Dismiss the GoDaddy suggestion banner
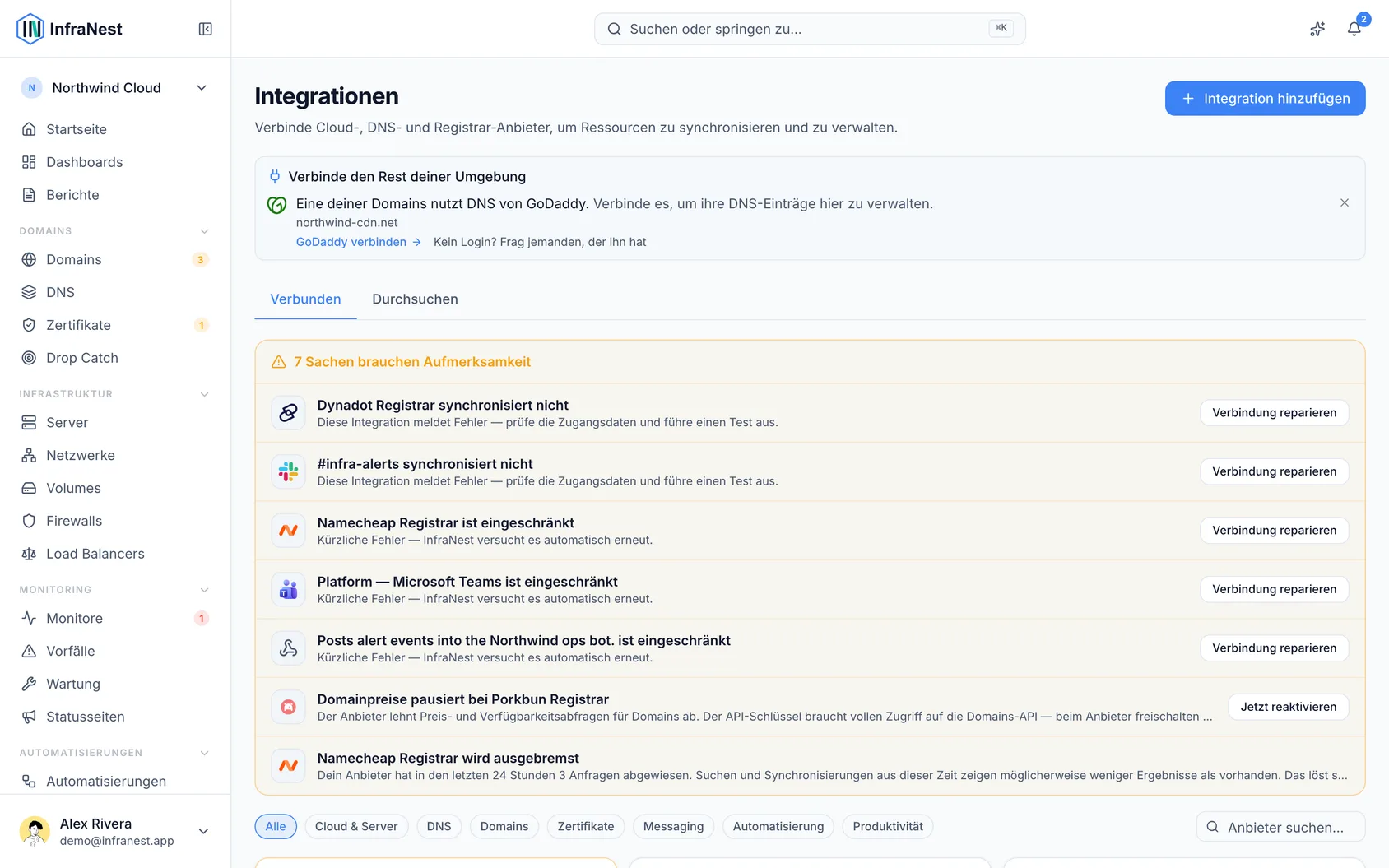Image resolution: width=1389 pixels, height=868 pixels. coord(1345,202)
